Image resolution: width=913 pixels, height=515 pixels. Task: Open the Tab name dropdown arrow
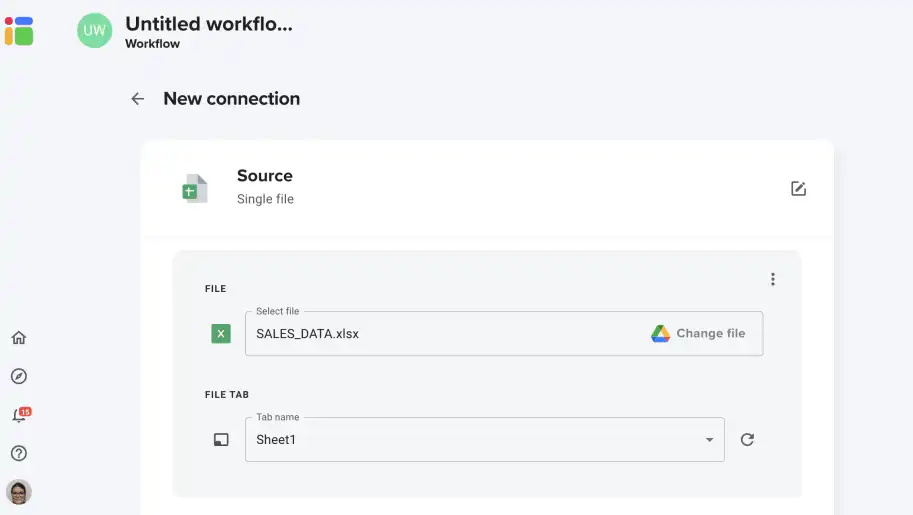(x=709, y=440)
